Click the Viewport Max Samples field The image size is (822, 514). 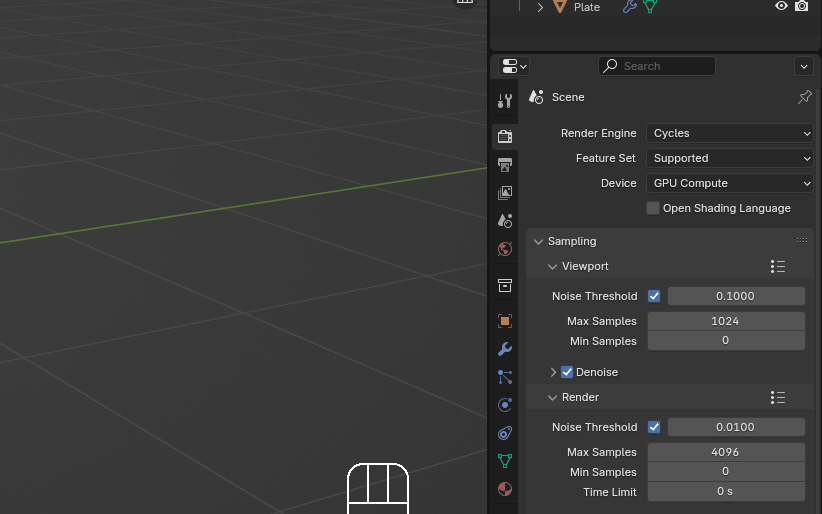(726, 321)
